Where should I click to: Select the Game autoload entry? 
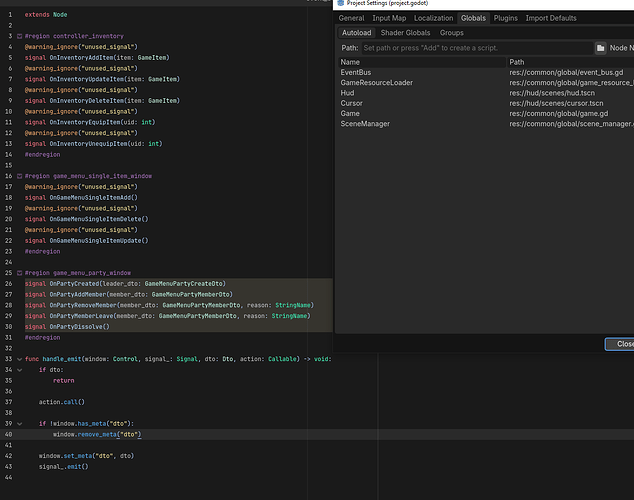350,114
